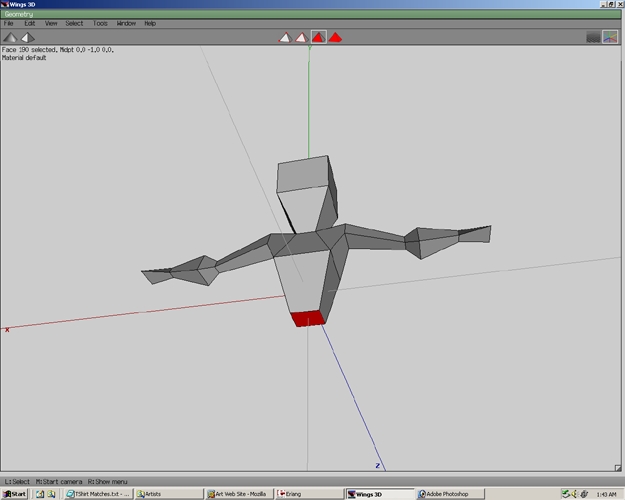Click Wings 3D taskbar button

point(380,494)
